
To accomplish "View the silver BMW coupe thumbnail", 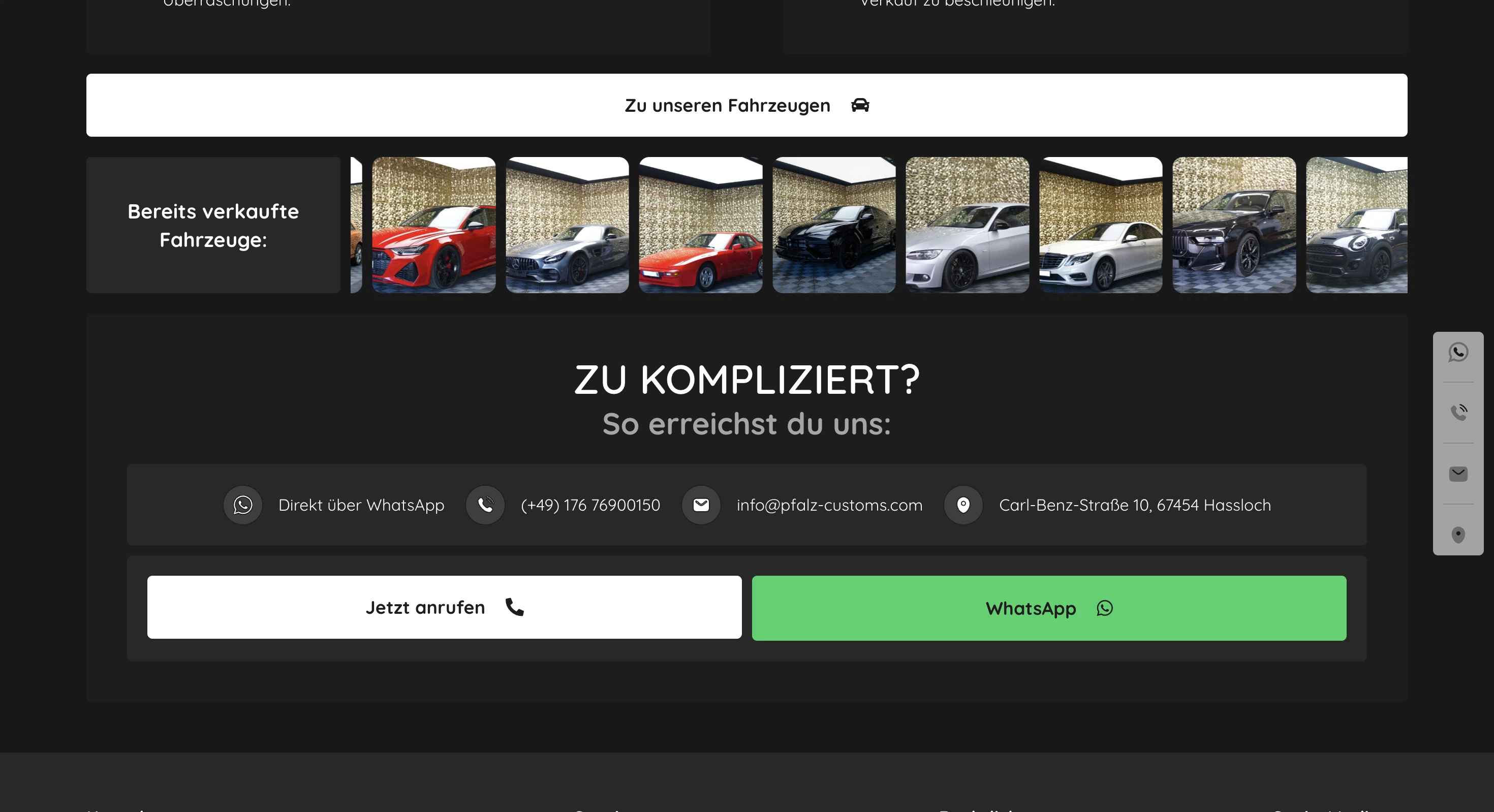I will point(968,225).
